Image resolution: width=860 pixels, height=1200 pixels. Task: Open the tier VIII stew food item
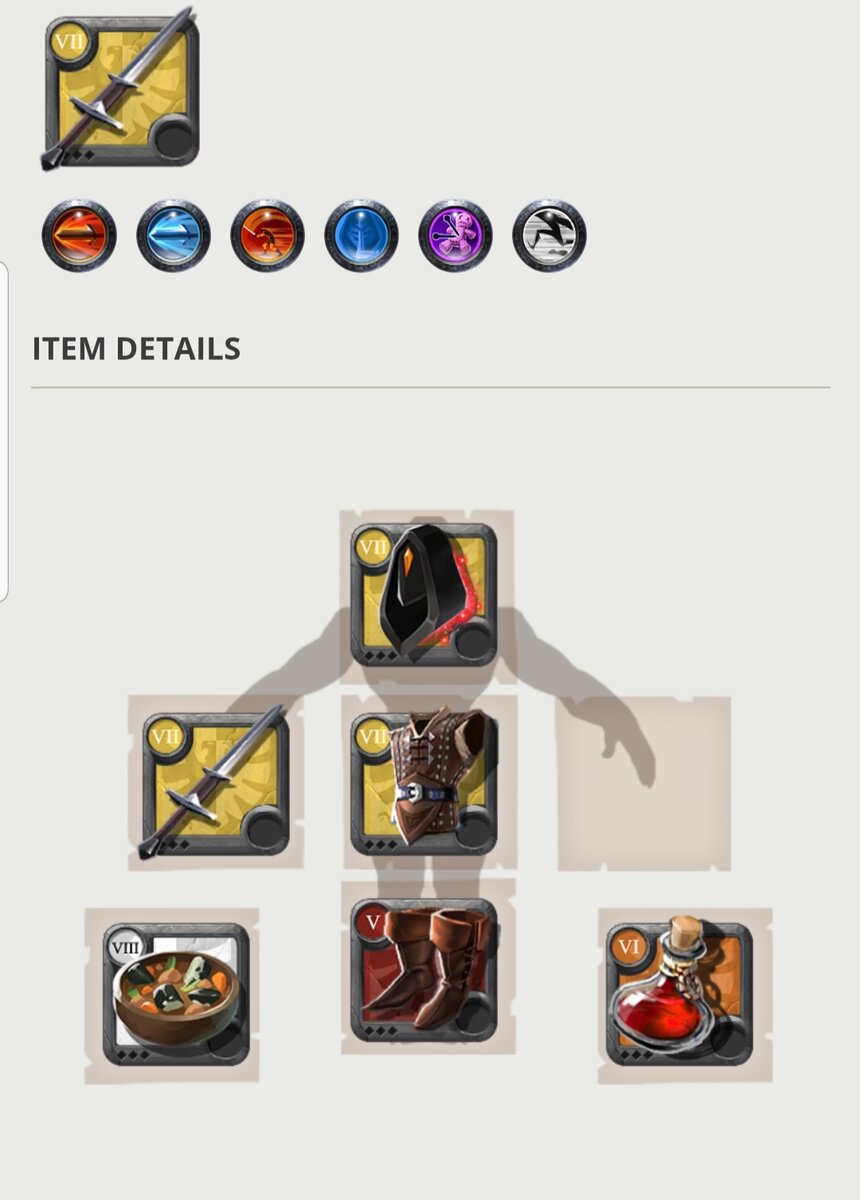(176, 994)
